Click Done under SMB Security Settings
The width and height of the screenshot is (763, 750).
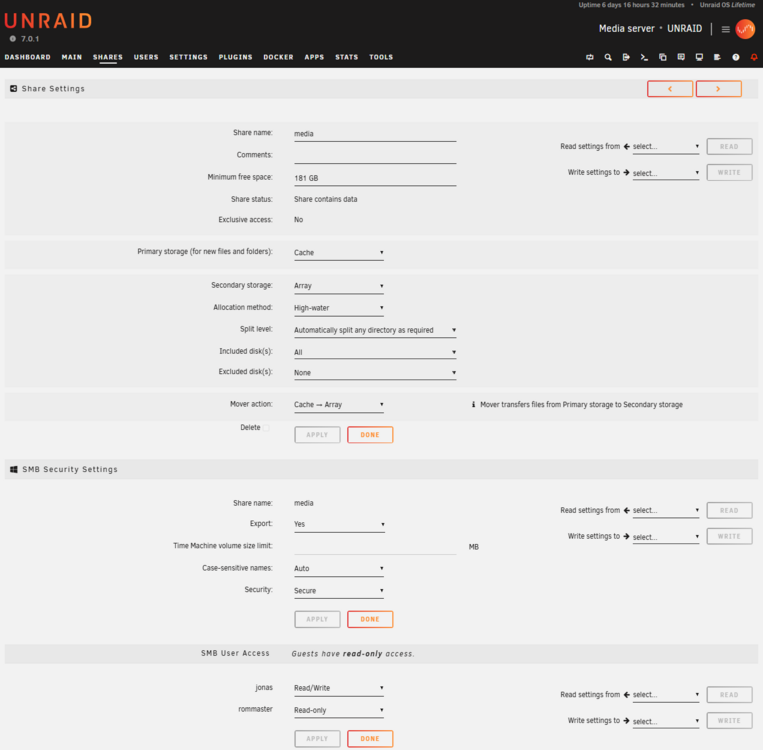tap(370, 620)
